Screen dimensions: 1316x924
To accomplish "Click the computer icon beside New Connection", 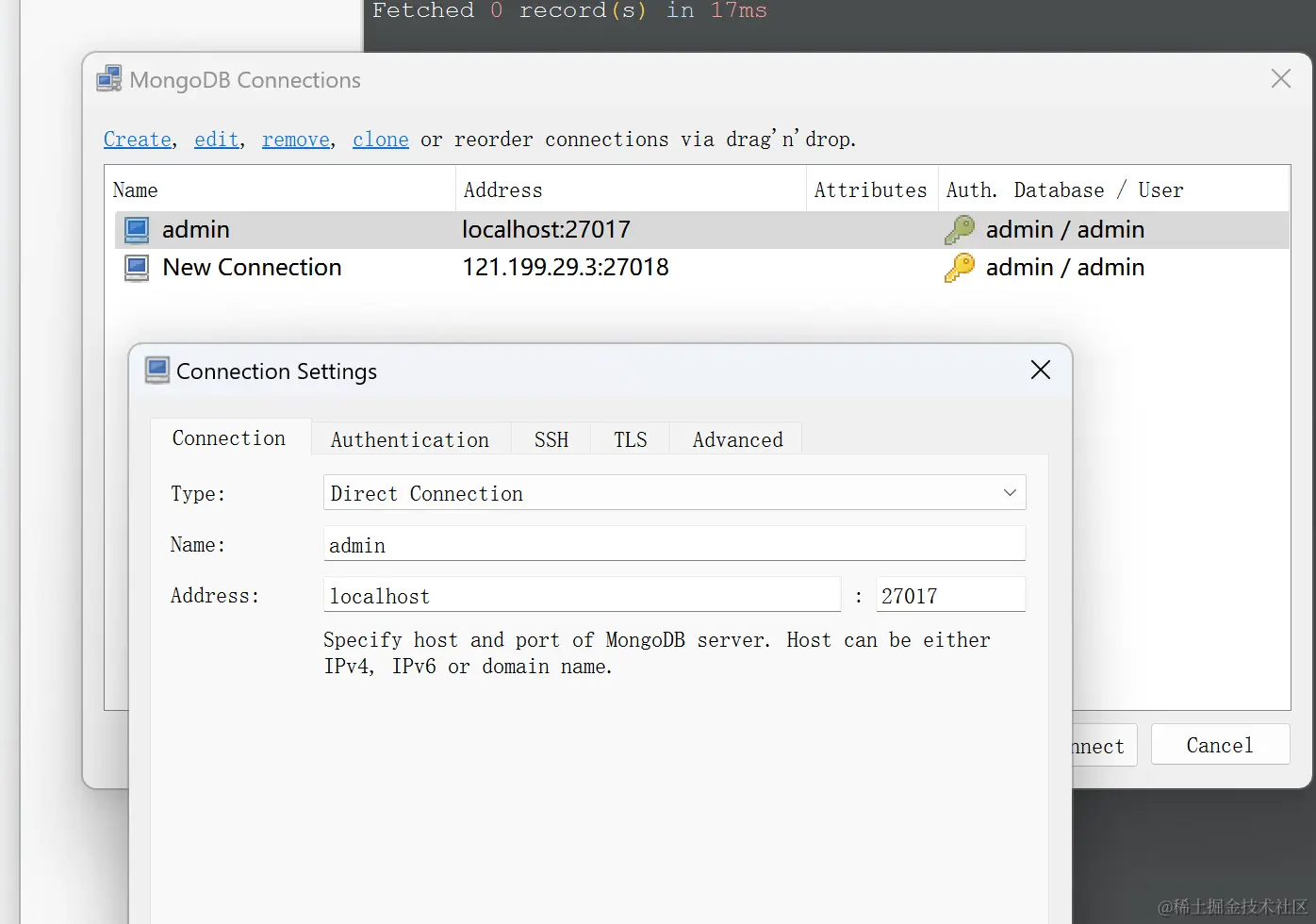I will (x=137, y=268).
